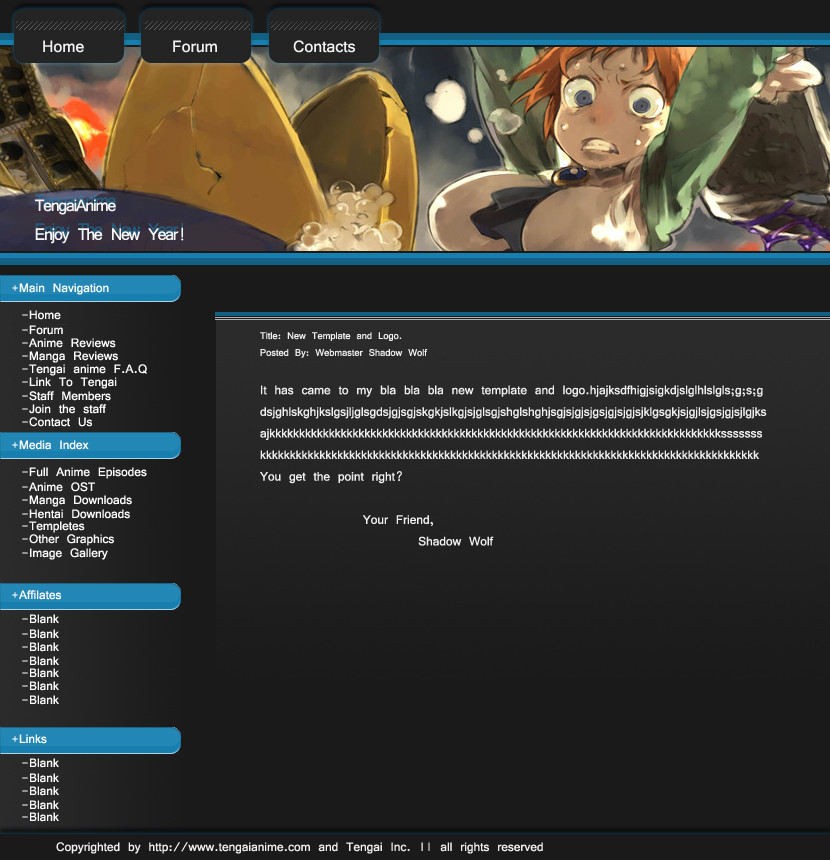
Task: Follow the http://www.tengaianime.com footer link
Action: tap(229, 847)
